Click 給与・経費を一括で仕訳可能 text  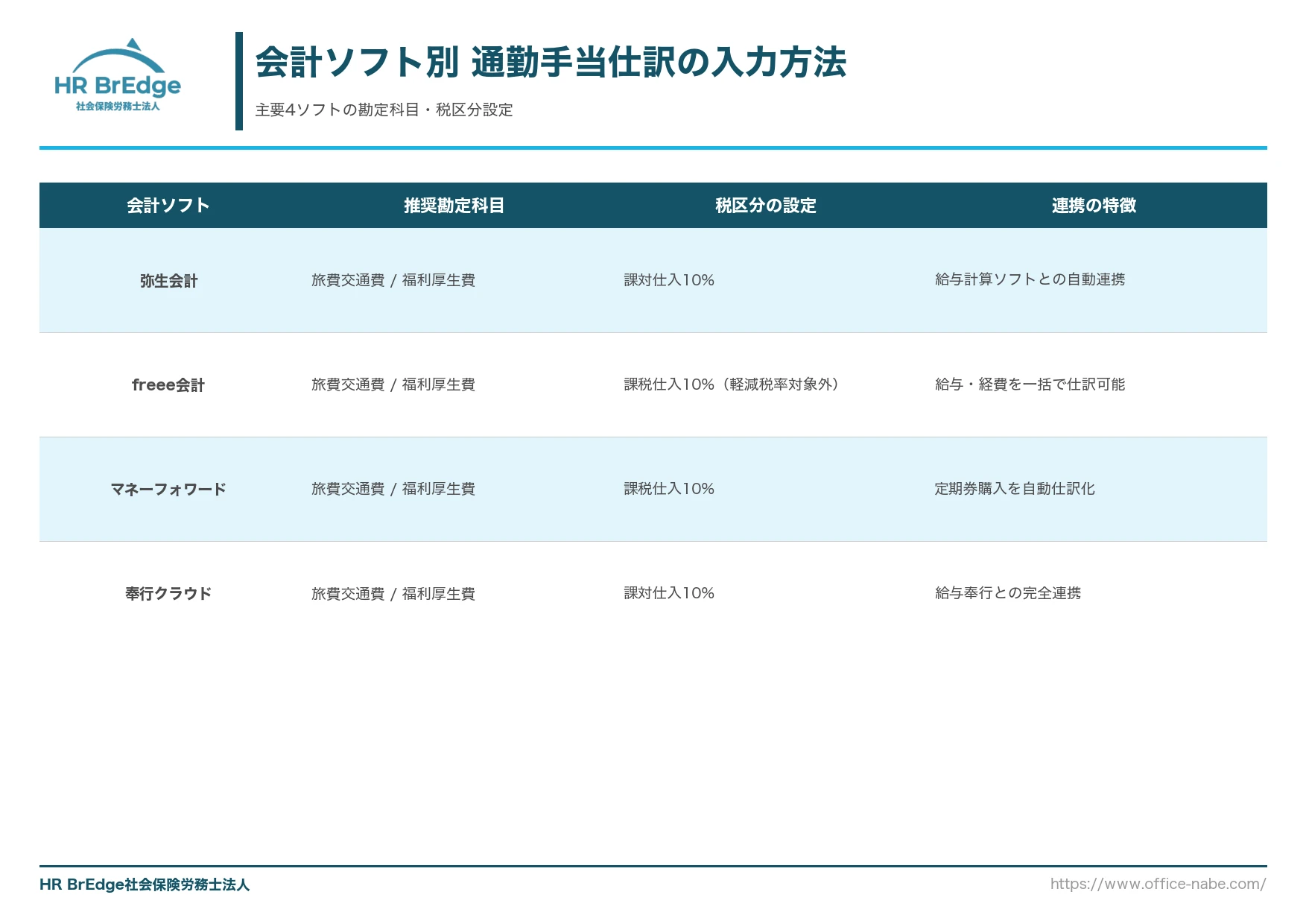tap(1030, 385)
